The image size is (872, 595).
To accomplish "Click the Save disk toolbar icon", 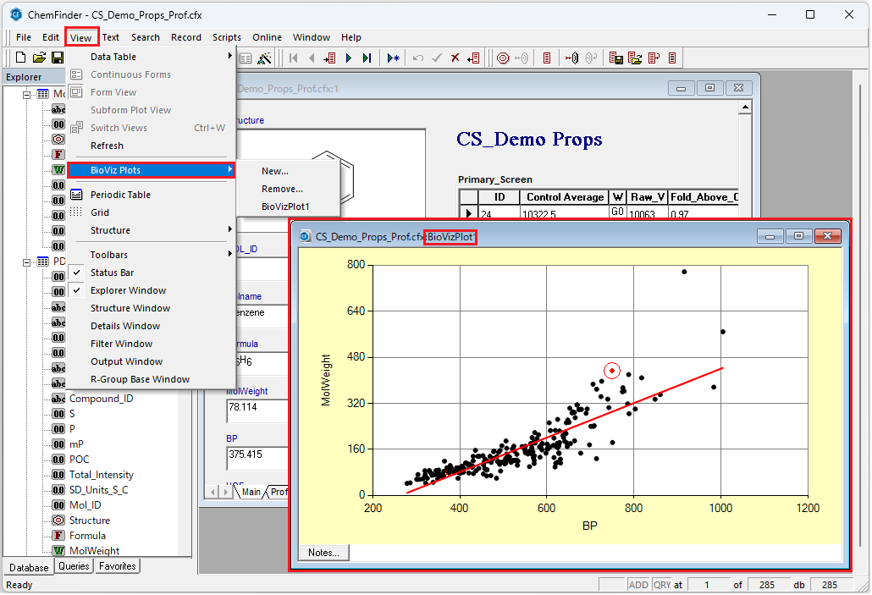I will pyautogui.click(x=57, y=58).
